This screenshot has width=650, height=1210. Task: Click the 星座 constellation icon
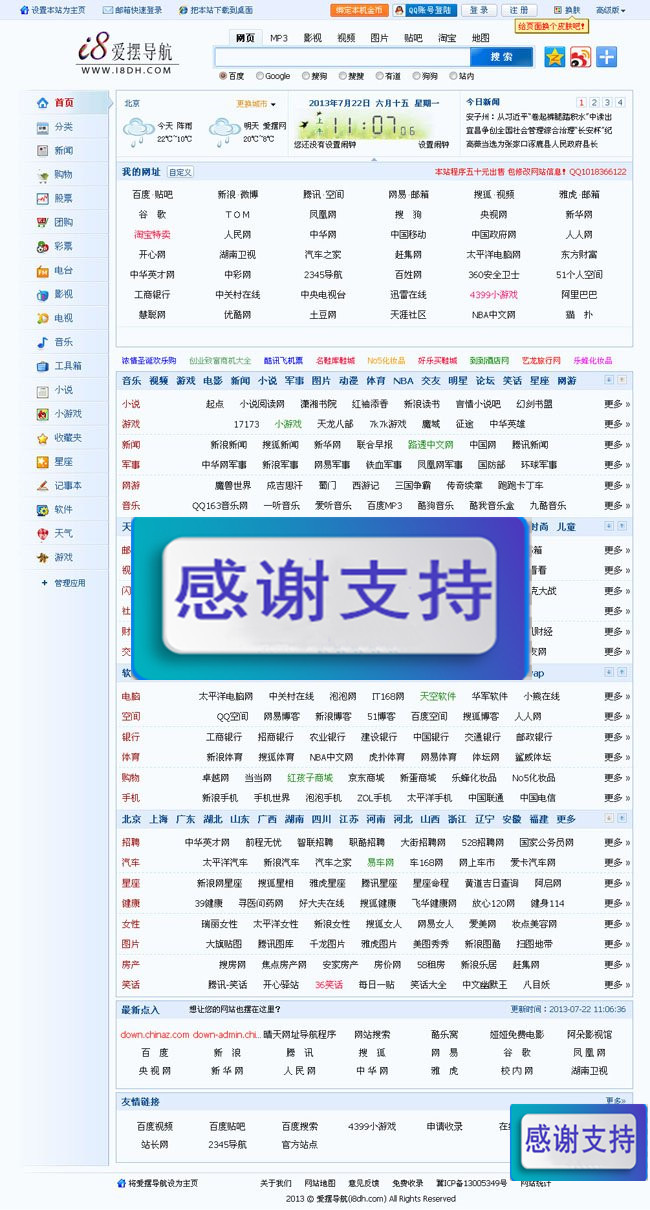tap(42, 462)
